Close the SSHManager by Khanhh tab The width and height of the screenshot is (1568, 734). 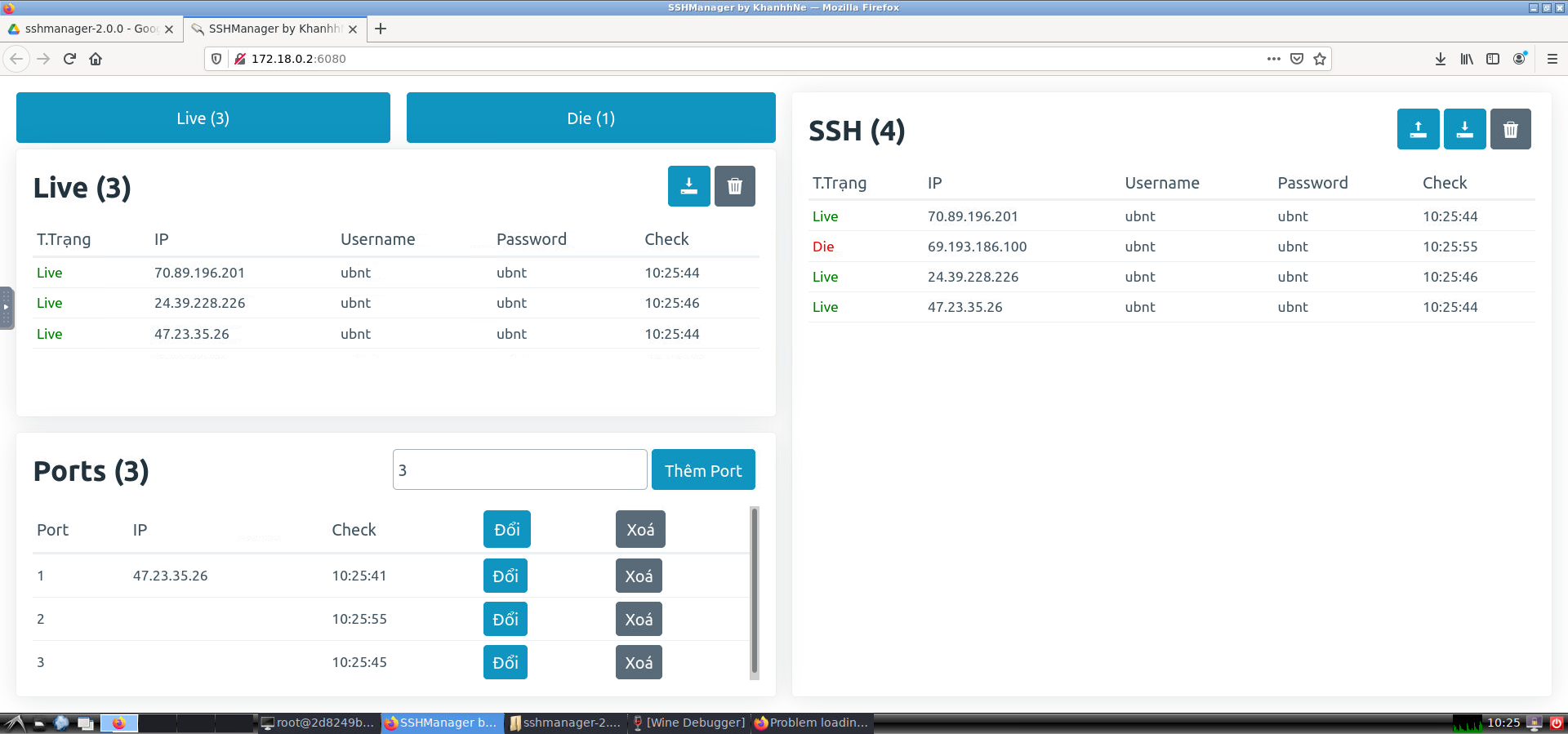click(353, 29)
